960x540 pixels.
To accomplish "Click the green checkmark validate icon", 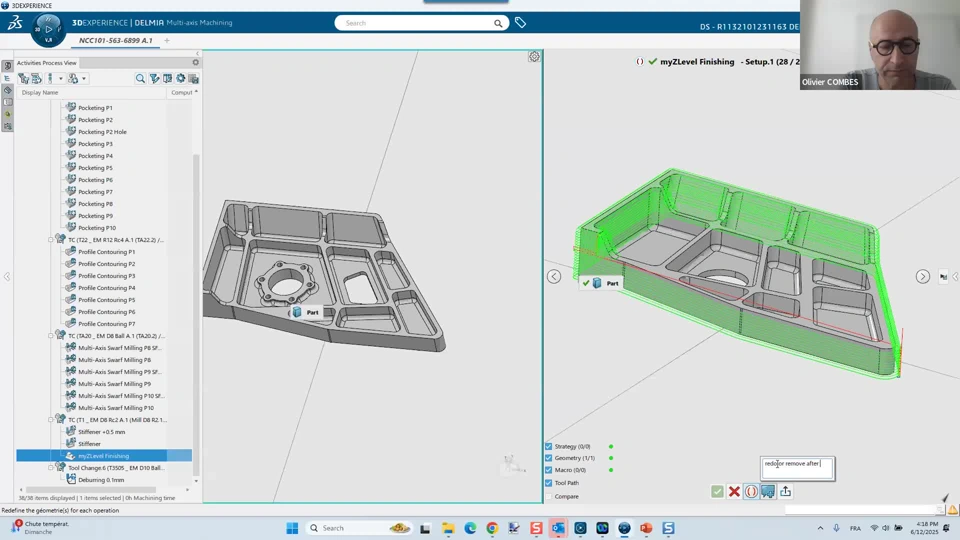I will [717, 491].
